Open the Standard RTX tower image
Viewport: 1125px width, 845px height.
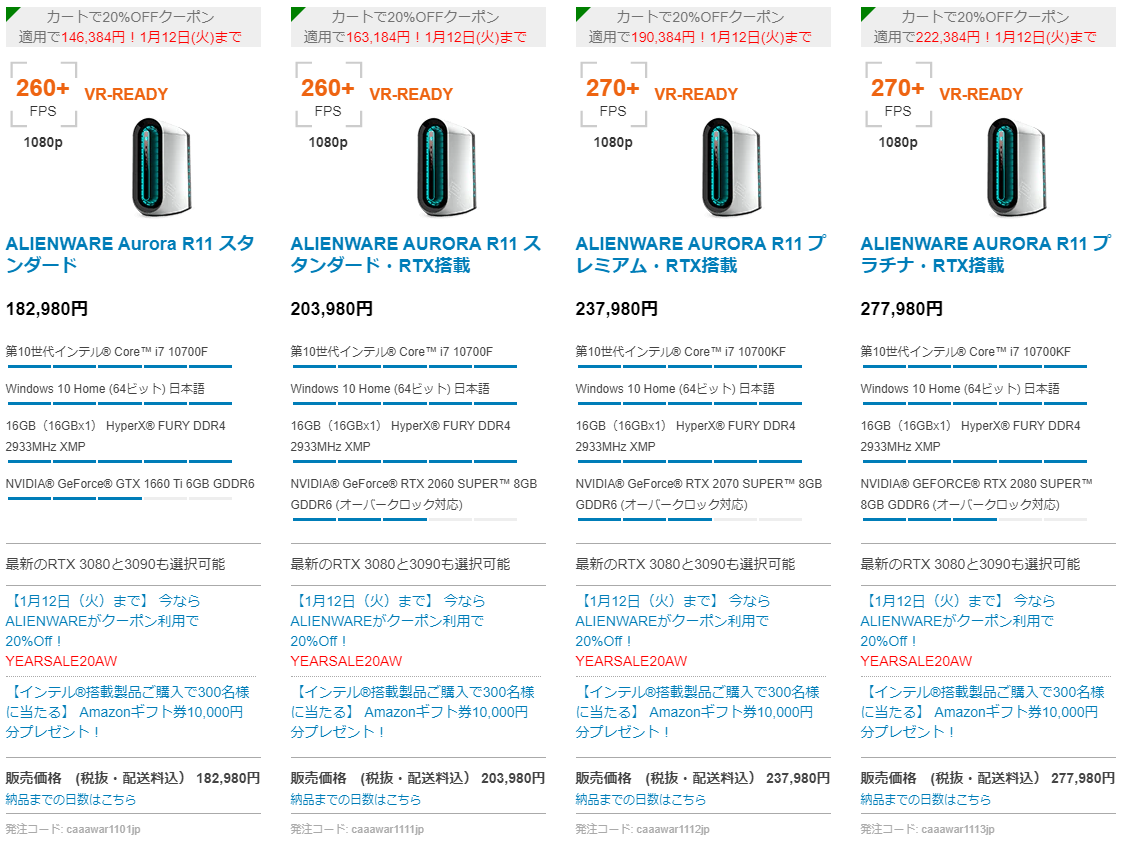(447, 168)
